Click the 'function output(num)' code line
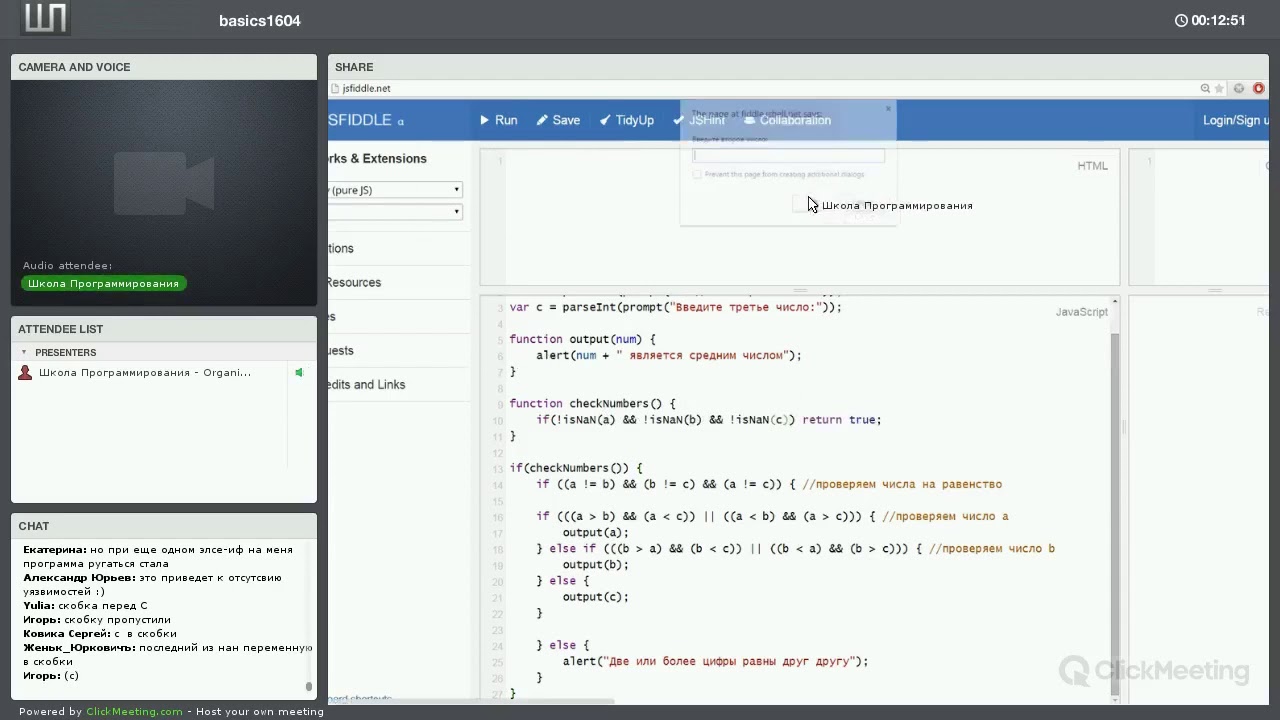 582,339
